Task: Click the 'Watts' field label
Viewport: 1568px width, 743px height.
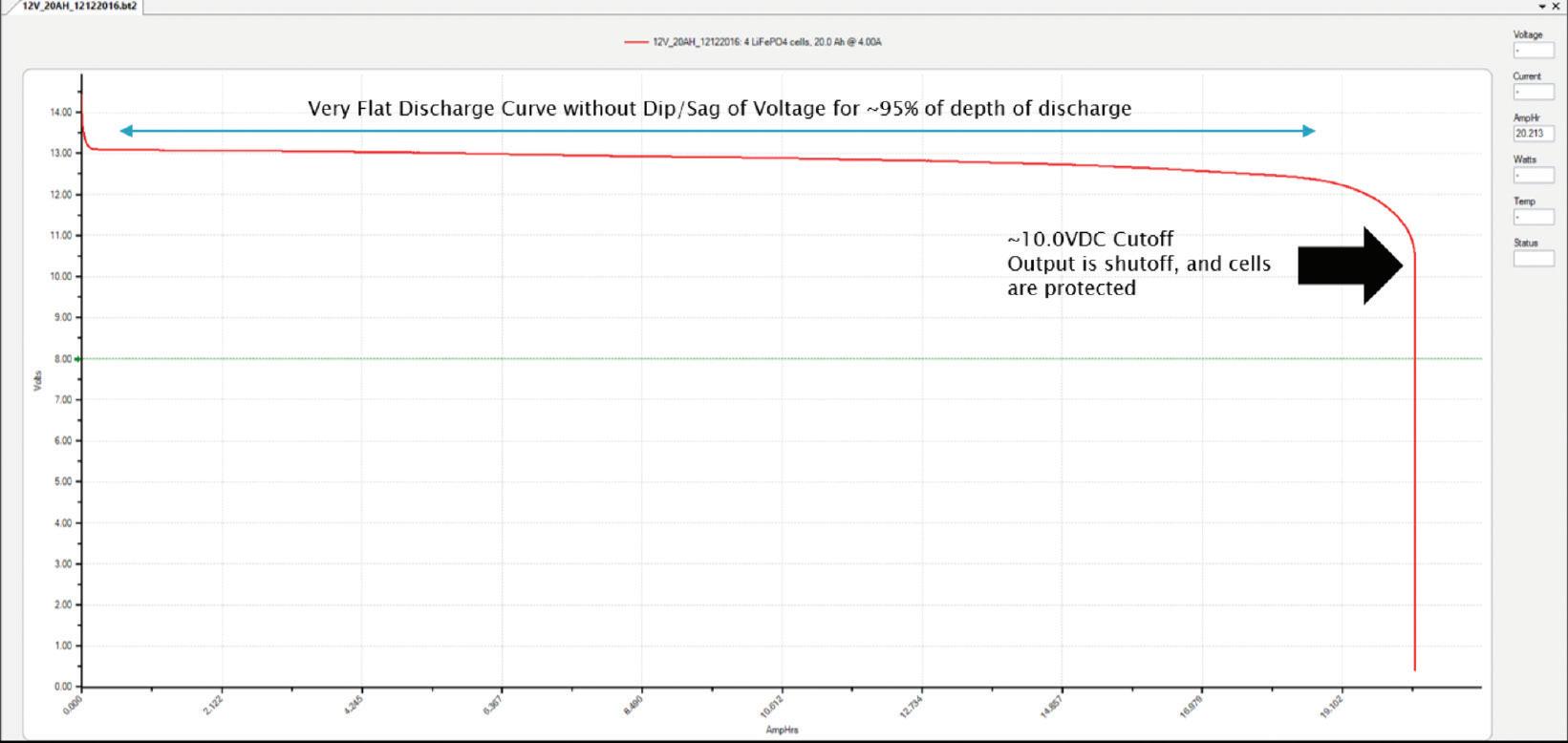Action: click(1524, 159)
